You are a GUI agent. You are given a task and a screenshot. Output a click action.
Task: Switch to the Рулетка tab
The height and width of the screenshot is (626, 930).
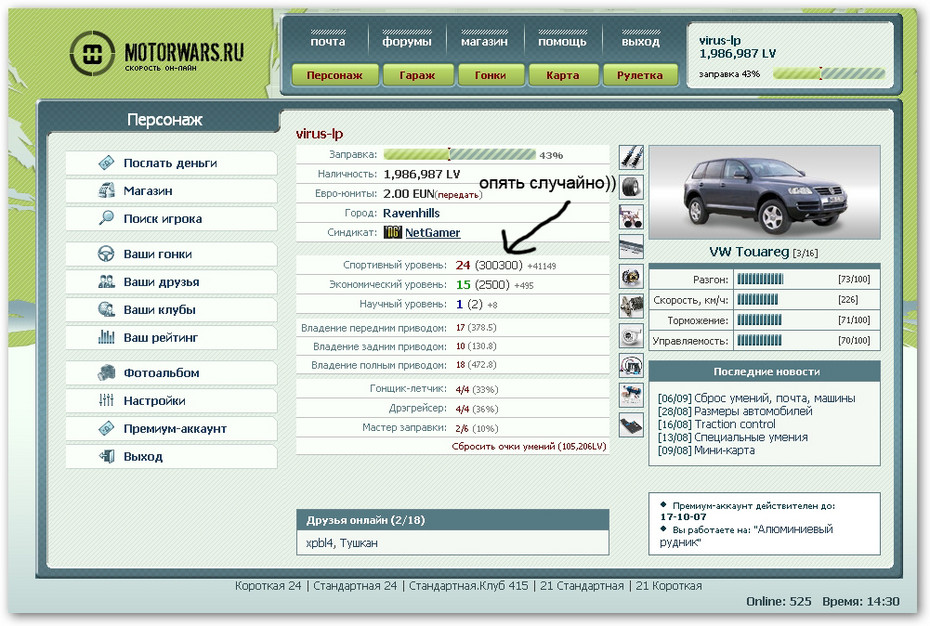(640, 75)
